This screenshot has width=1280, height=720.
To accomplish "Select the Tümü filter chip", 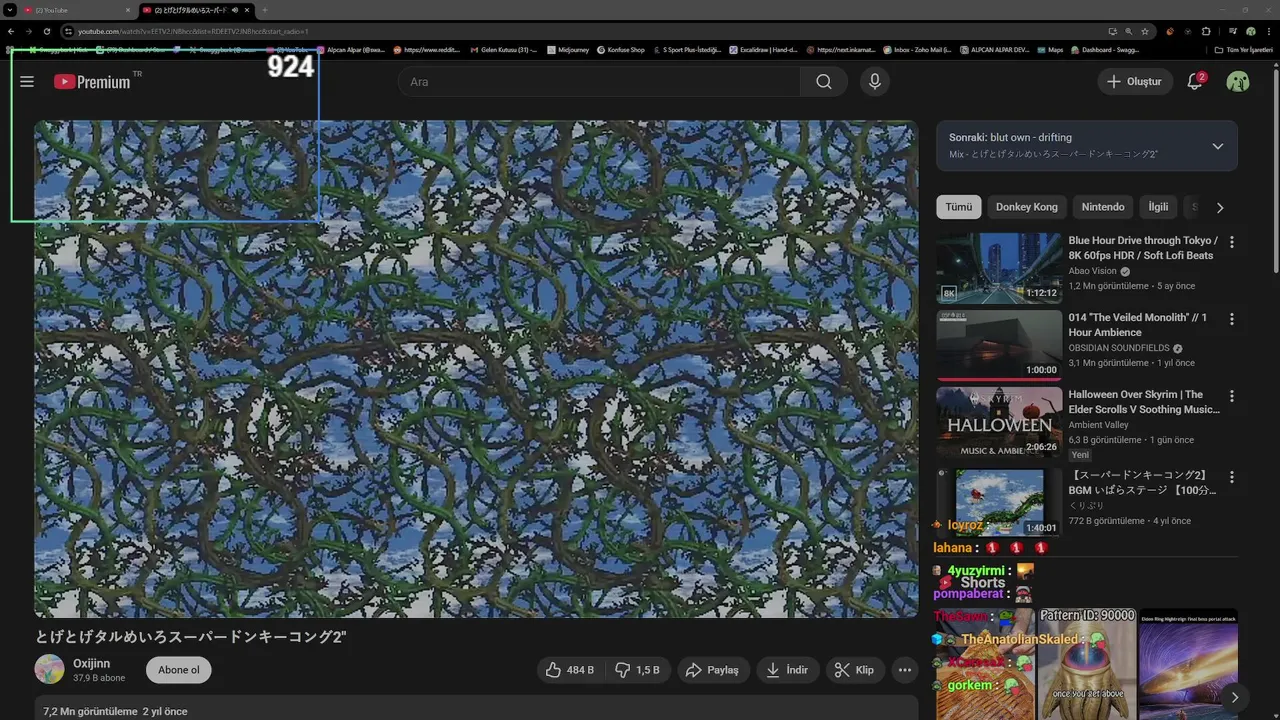I will pos(958,207).
